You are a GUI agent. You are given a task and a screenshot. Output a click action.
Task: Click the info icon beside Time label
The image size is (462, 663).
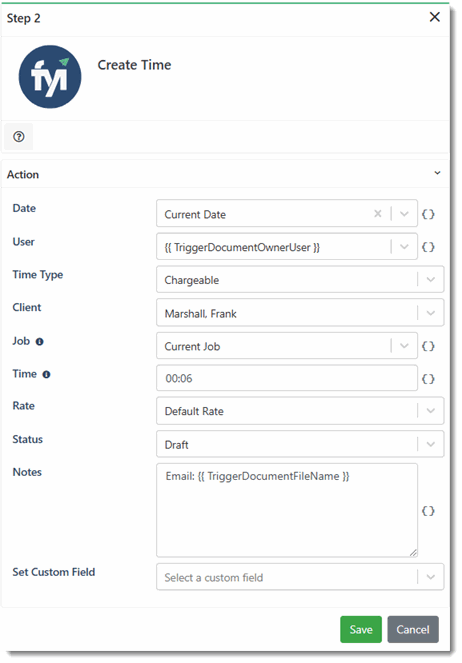(x=46, y=374)
